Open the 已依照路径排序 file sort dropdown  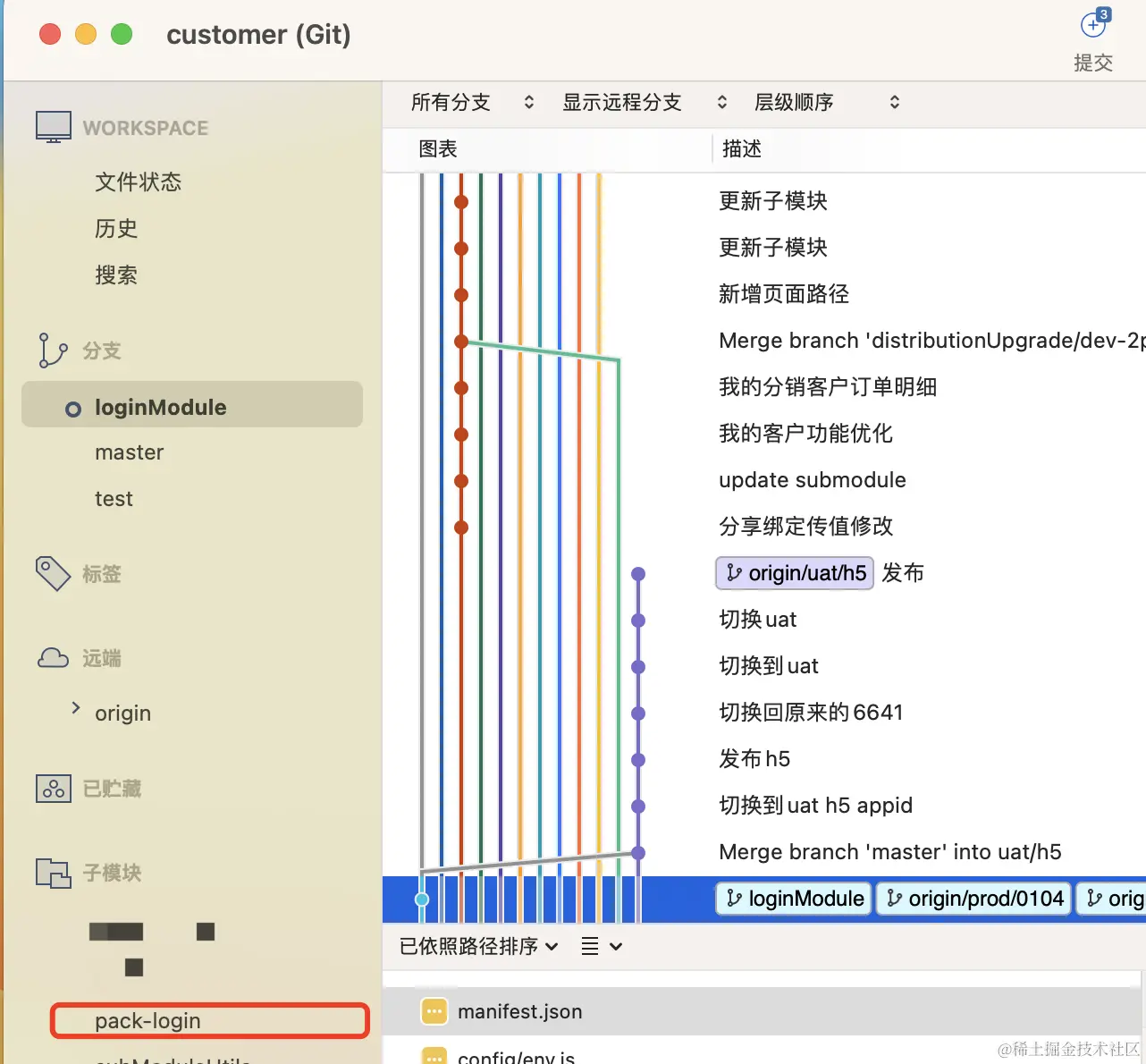pos(479,946)
